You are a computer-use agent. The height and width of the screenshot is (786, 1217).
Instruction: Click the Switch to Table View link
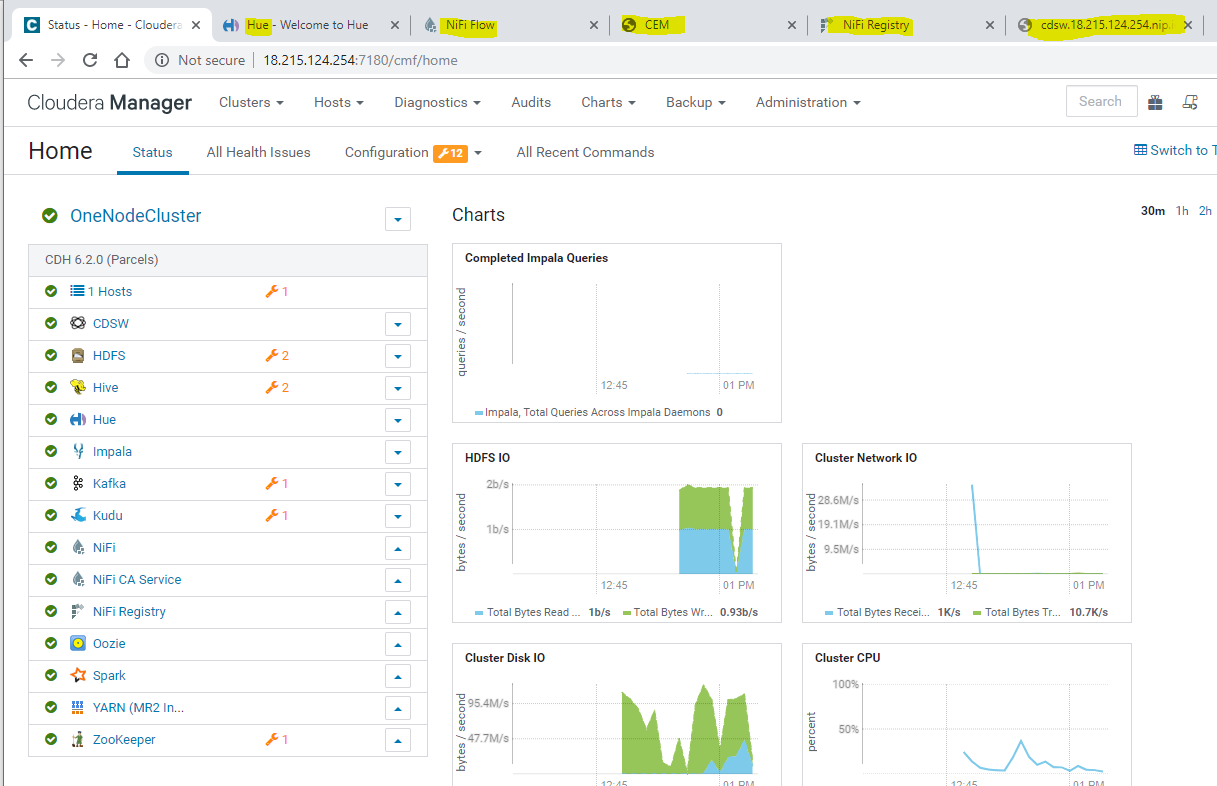[x=1175, y=150]
